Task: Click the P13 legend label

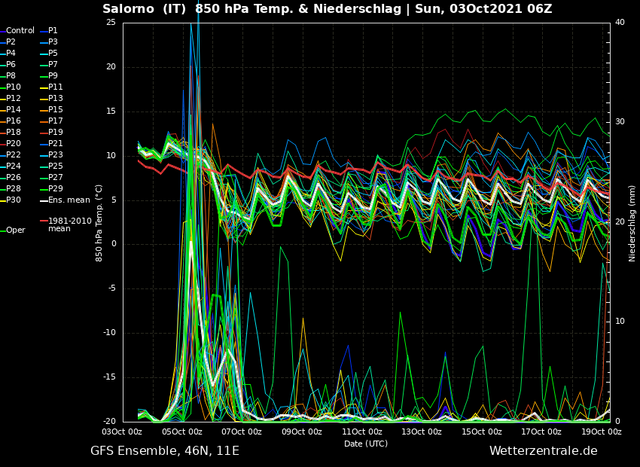Action: click(55, 98)
